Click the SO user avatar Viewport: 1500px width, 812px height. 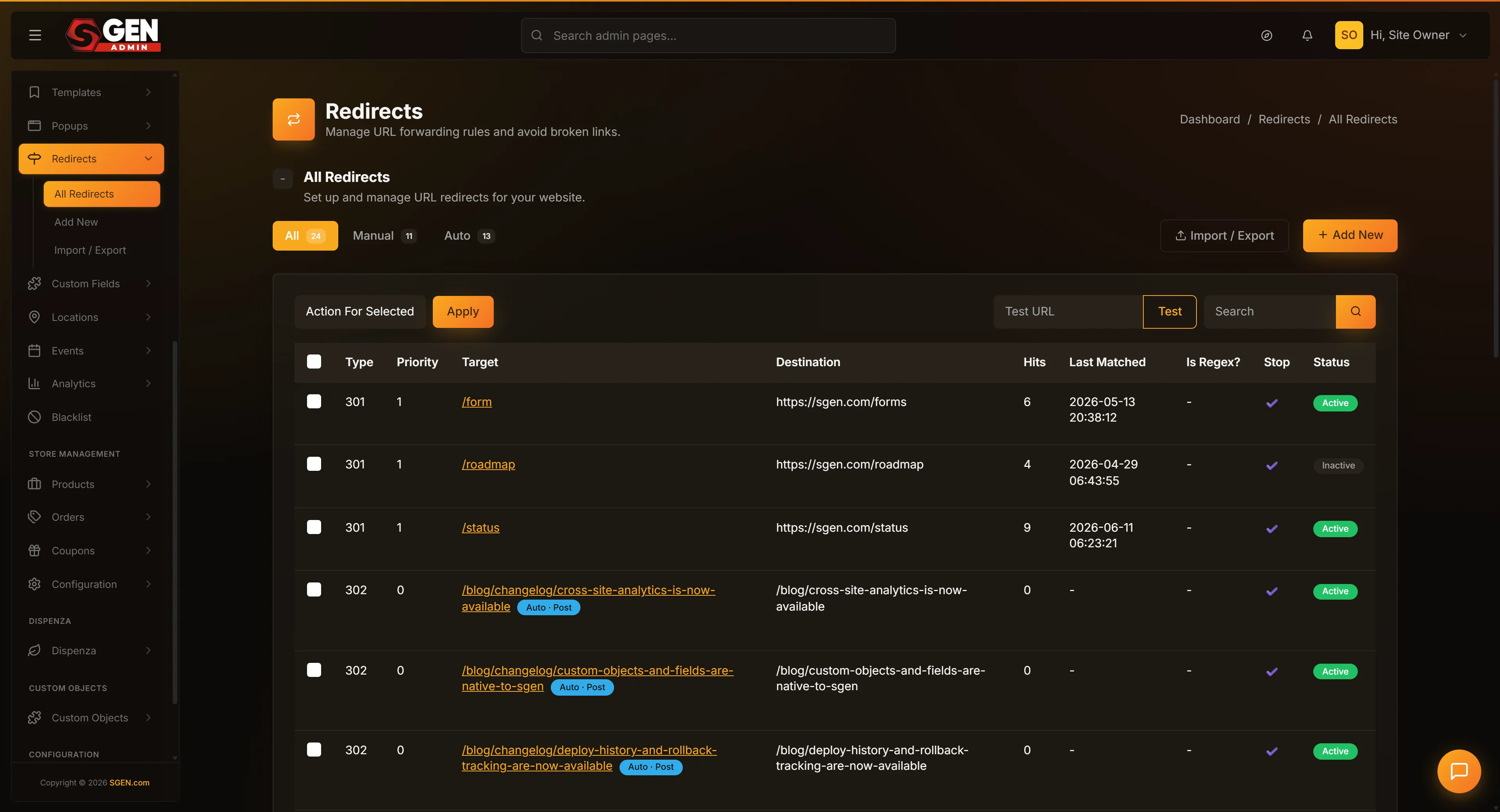[x=1348, y=35]
